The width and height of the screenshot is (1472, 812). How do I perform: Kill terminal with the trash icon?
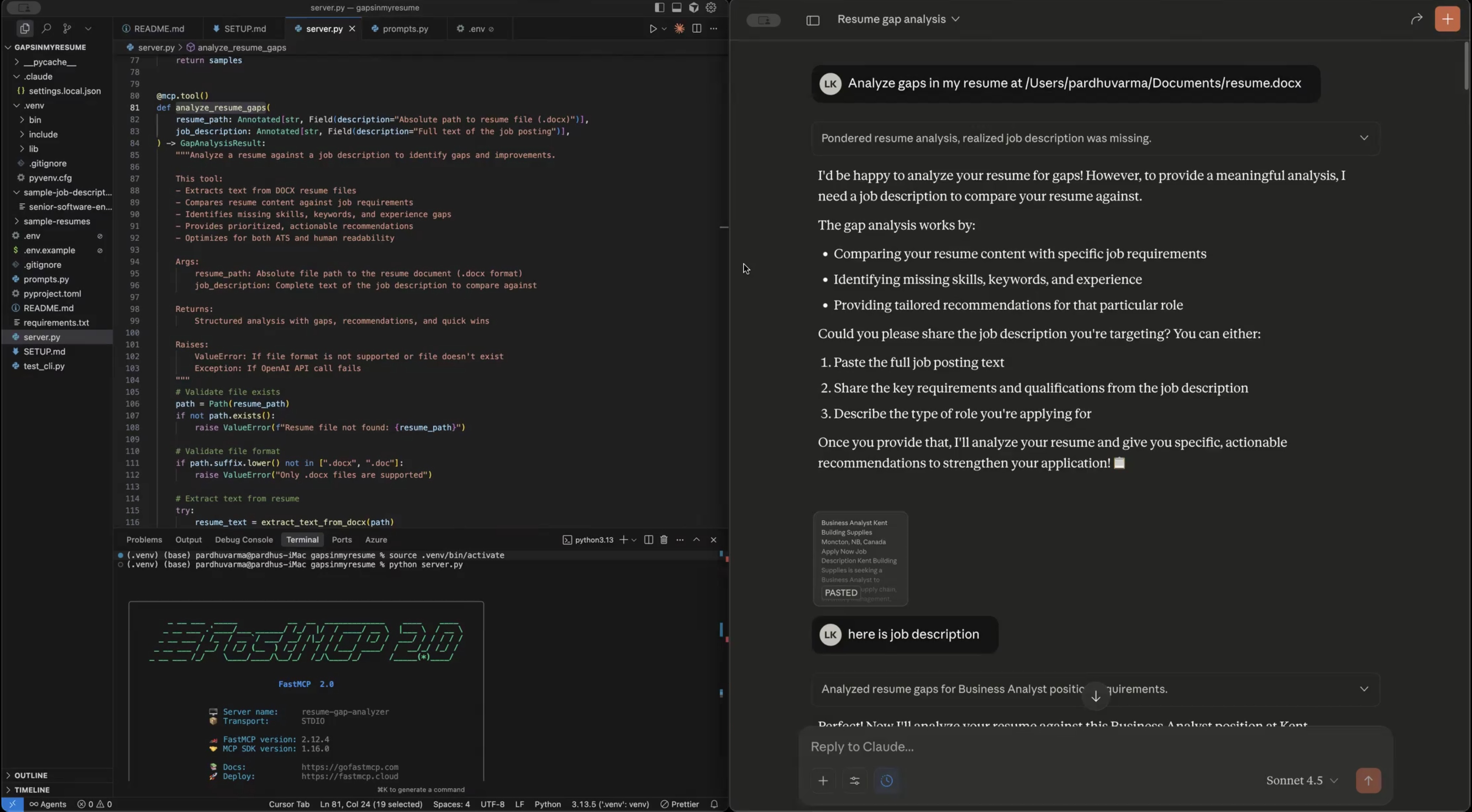click(x=663, y=539)
